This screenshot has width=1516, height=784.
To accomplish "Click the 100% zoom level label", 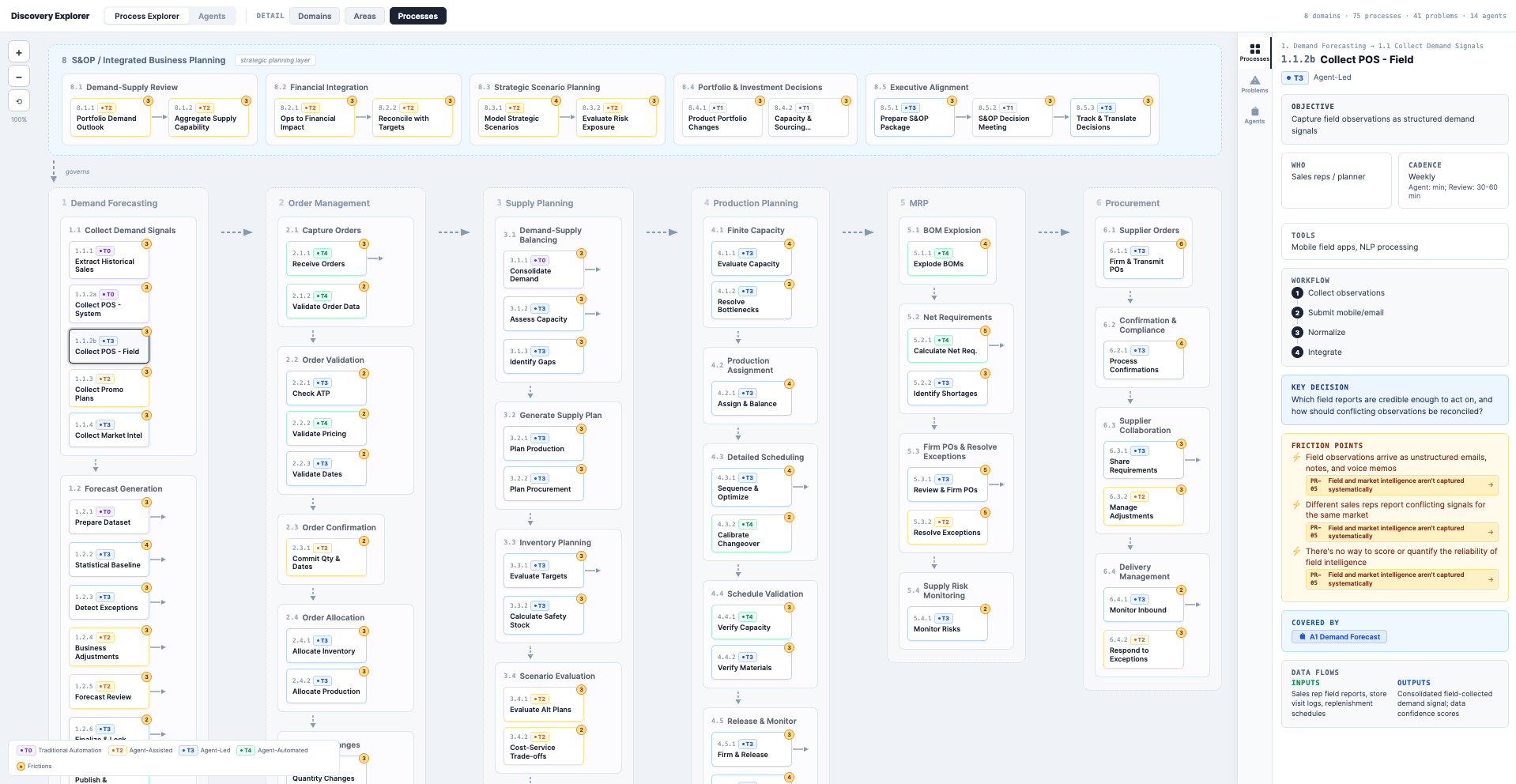I will (19, 119).
